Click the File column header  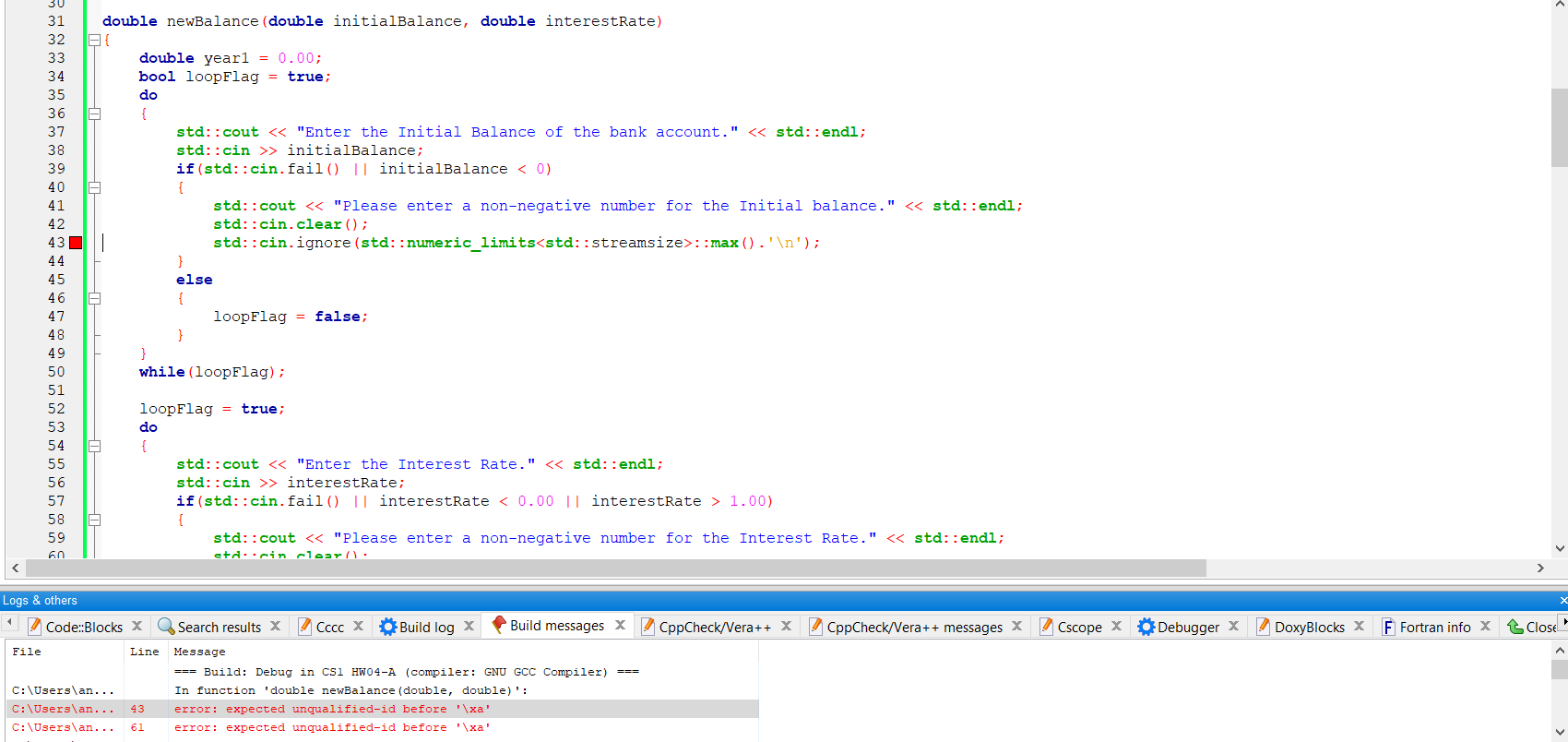(x=65, y=652)
